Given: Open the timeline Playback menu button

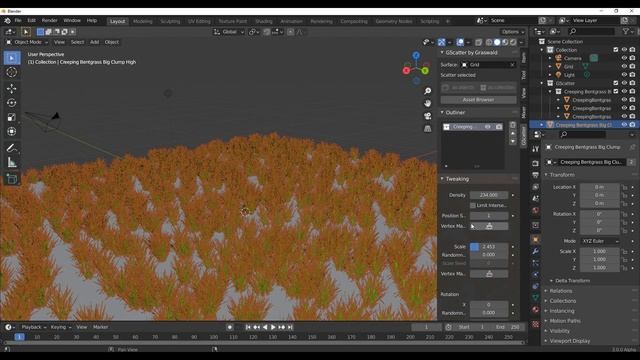Looking at the screenshot, I should point(33,327).
